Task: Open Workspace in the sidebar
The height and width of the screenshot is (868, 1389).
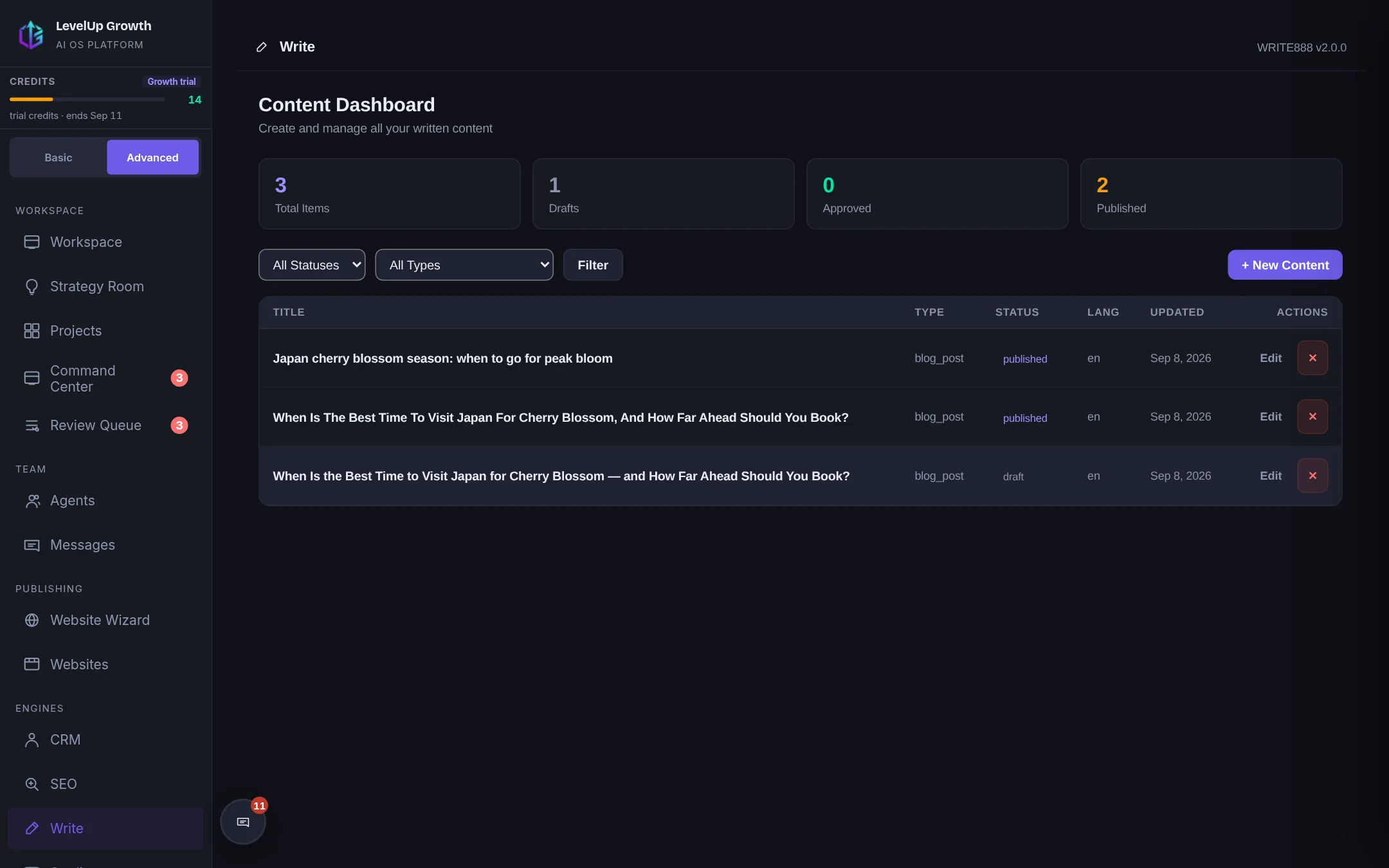Action: pyautogui.click(x=105, y=242)
